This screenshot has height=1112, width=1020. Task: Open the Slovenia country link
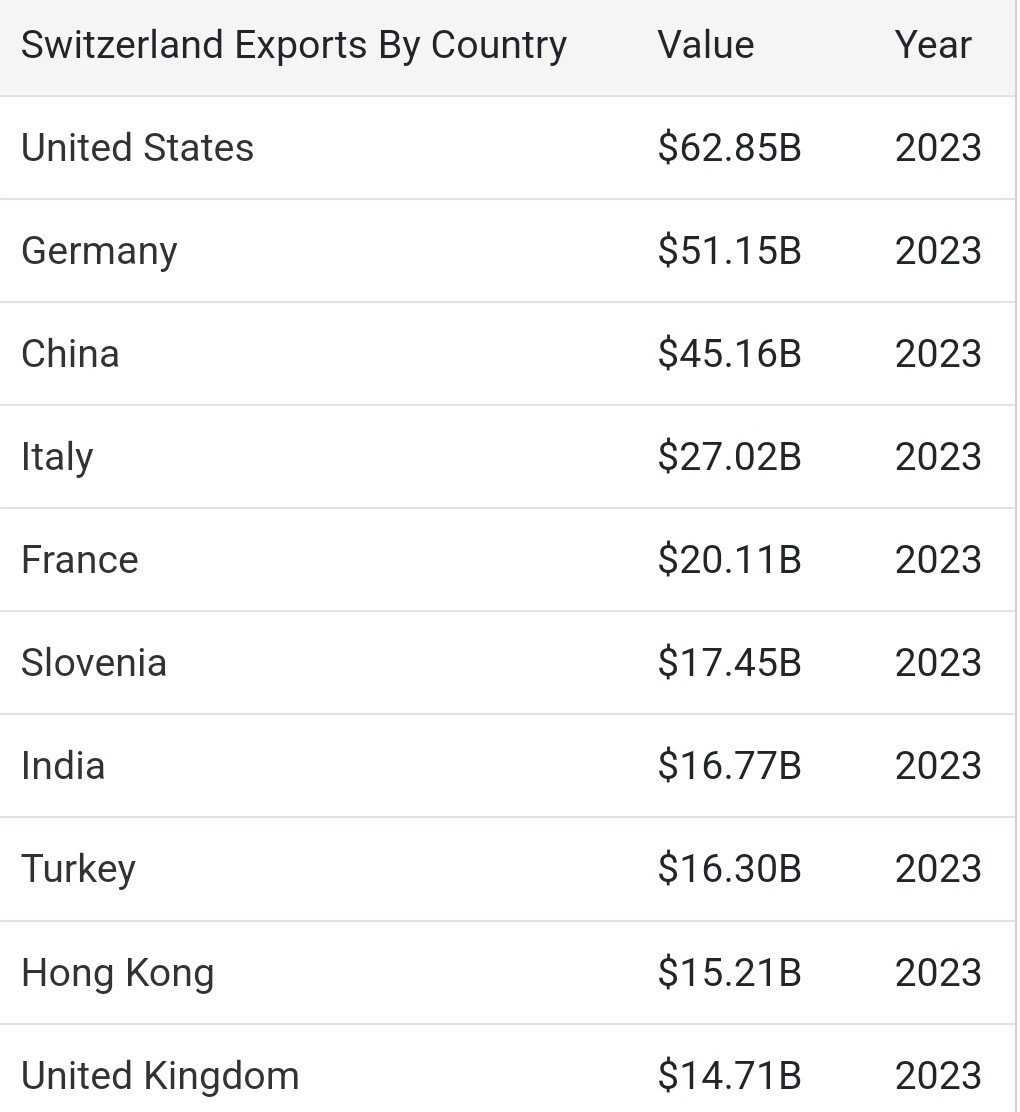(x=93, y=663)
